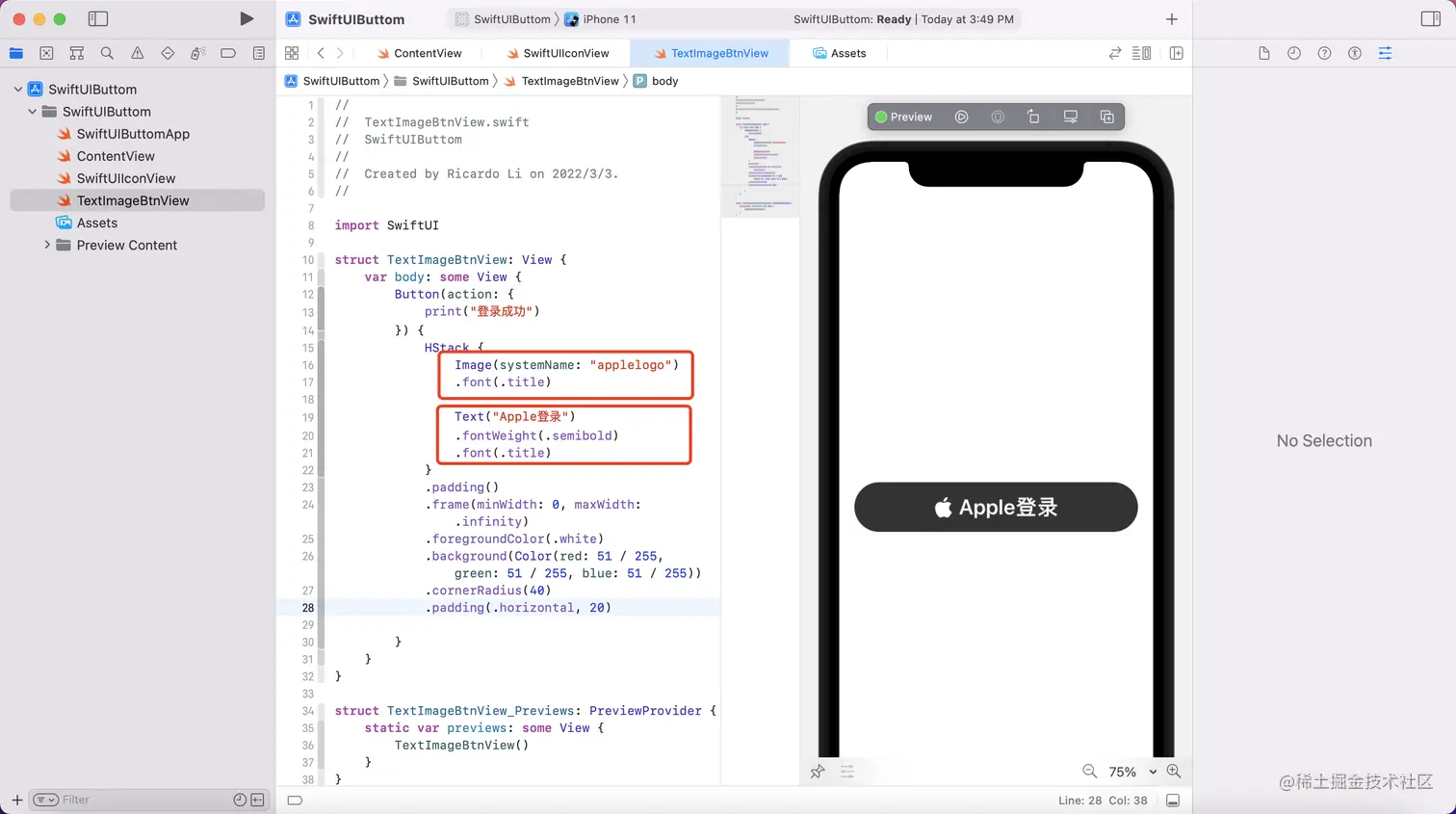Toggle the editor minimap panel
The width and height of the screenshot is (1456, 814).
point(1142,53)
